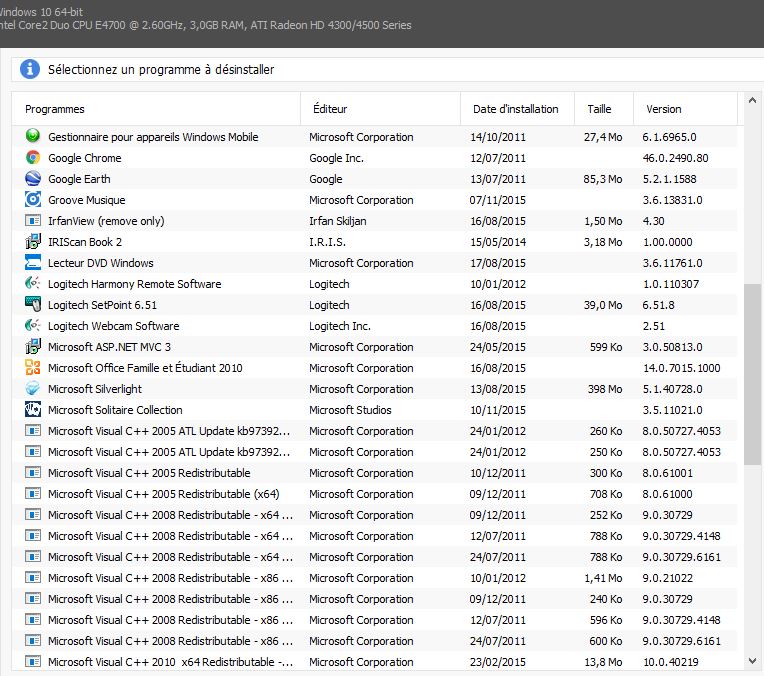Select Logitech SetPoint 6.51
764x676 pixels.
(x=102, y=305)
